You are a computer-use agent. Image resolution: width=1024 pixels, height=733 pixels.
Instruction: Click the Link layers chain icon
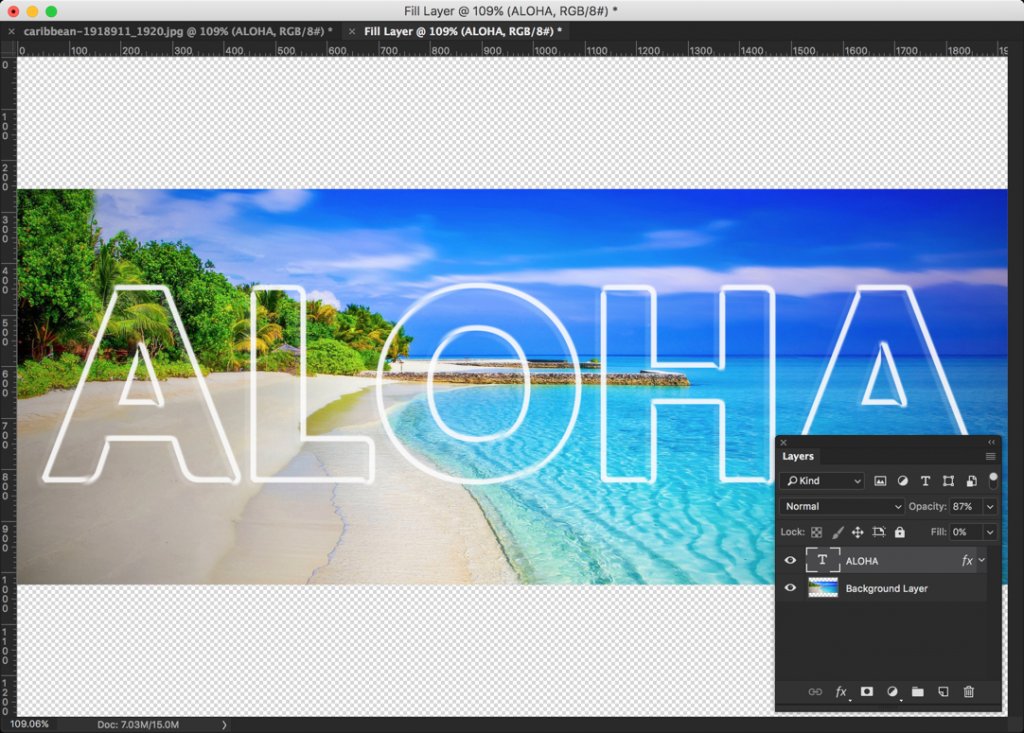point(815,692)
